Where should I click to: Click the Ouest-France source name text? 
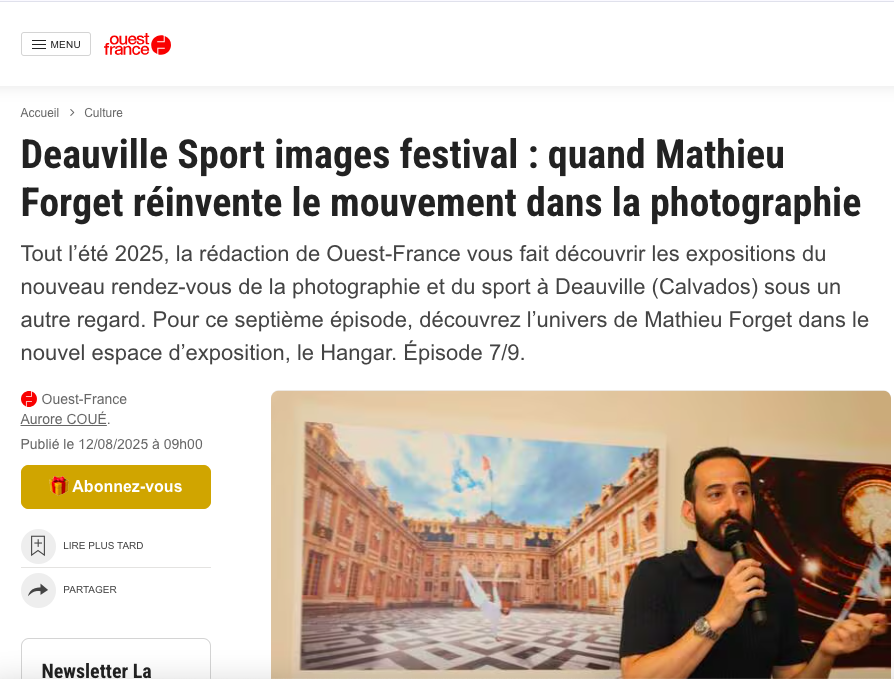pyautogui.click(x=84, y=399)
